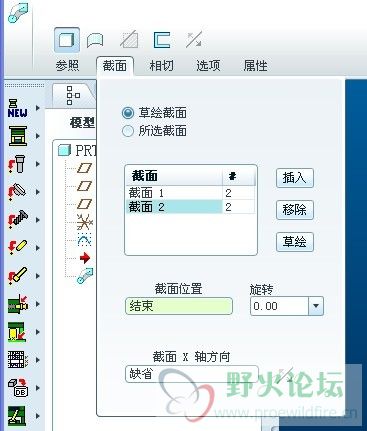The width and height of the screenshot is (367, 431).
Task: Open the 属性 tab
Action: pyautogui.click(x=255, y=65)
